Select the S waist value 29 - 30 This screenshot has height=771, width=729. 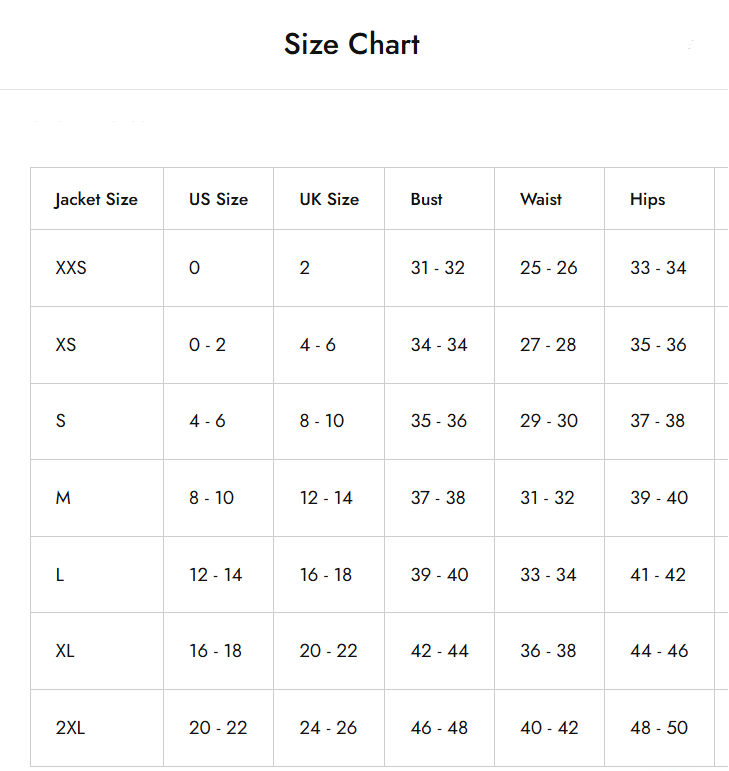click(548, 421)
